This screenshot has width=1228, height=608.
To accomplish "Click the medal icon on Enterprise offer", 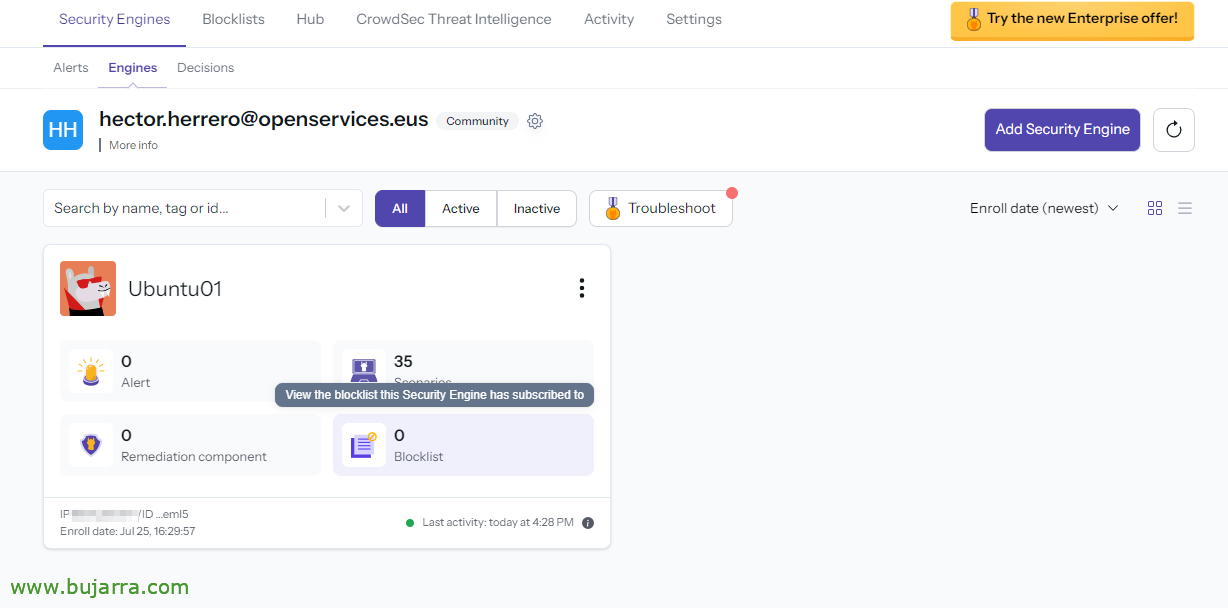I will (x=973, y=19).
